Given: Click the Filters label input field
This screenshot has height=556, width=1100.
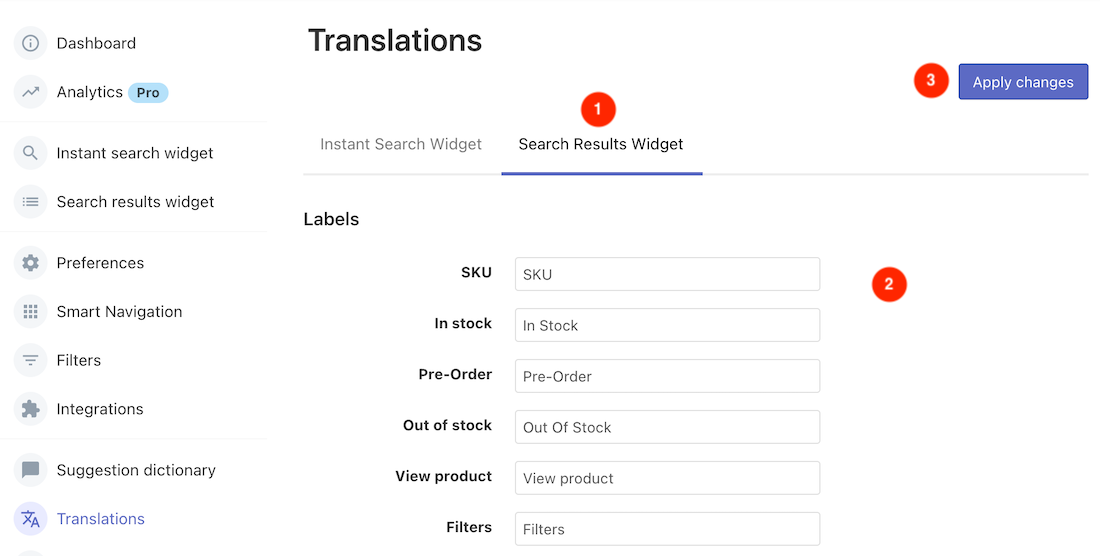Looking at the screenshot, I should pos(667,529).
